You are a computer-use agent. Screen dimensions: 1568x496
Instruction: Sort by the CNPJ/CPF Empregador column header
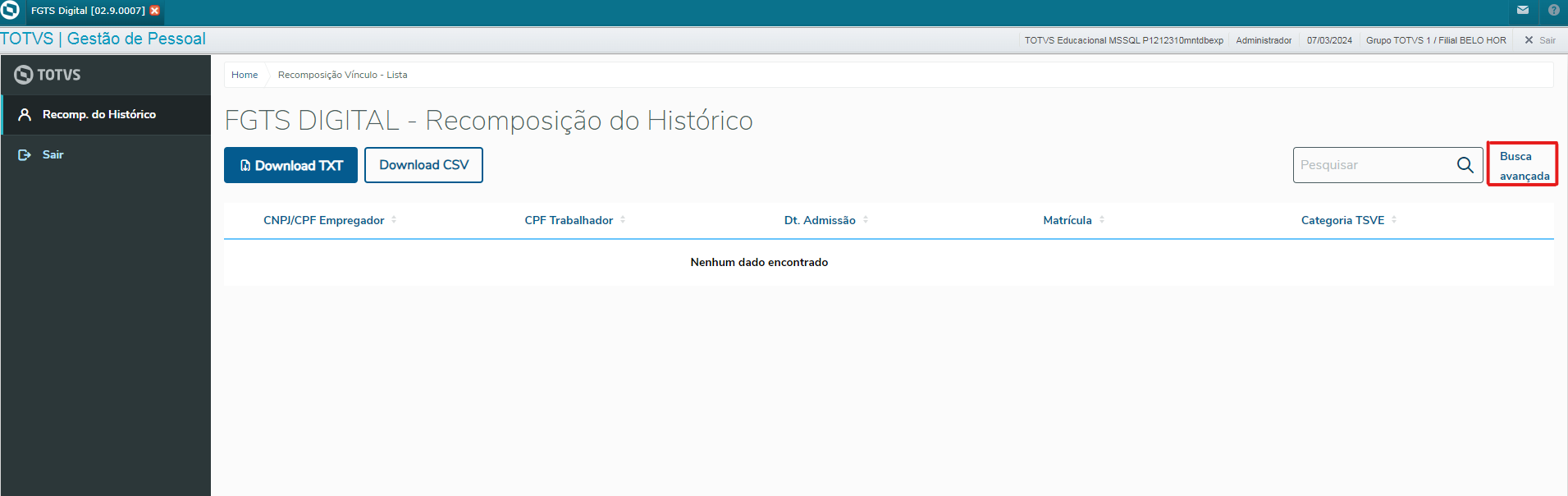click(x=324, y=220)
